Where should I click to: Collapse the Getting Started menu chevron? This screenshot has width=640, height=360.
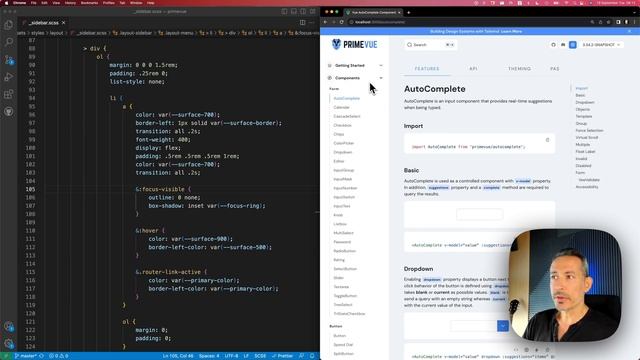[x=381, y=65]
